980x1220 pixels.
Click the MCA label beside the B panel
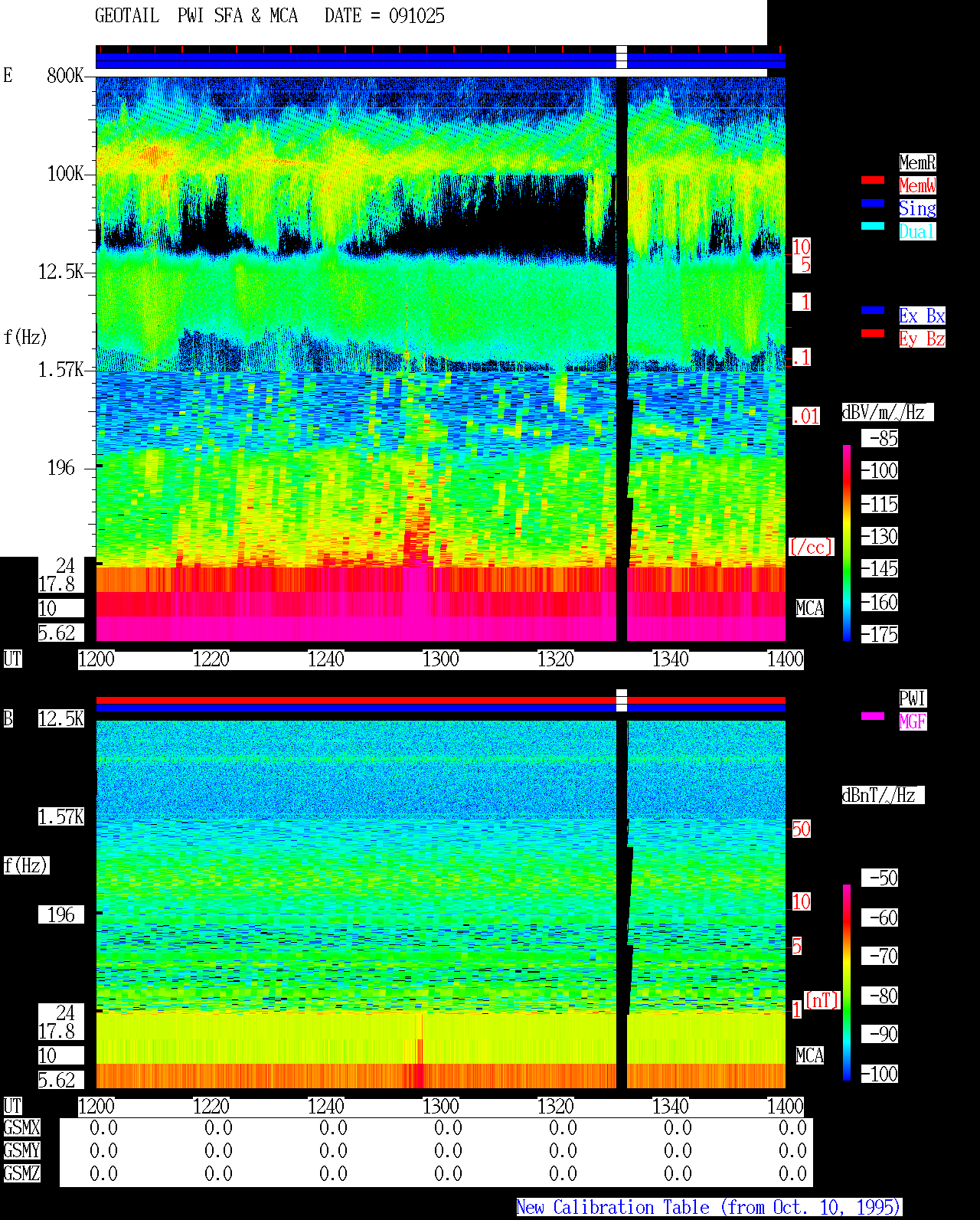[x=810, y=1055]
